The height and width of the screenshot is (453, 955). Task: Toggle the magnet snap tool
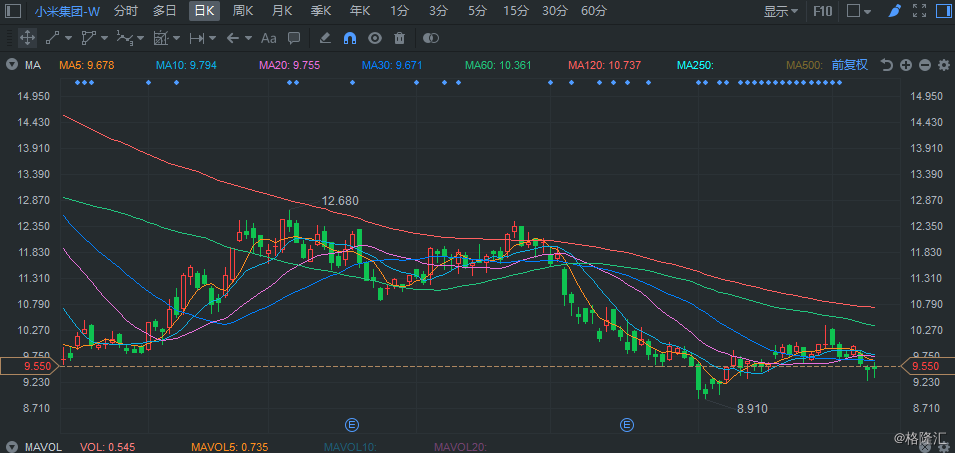350,38
